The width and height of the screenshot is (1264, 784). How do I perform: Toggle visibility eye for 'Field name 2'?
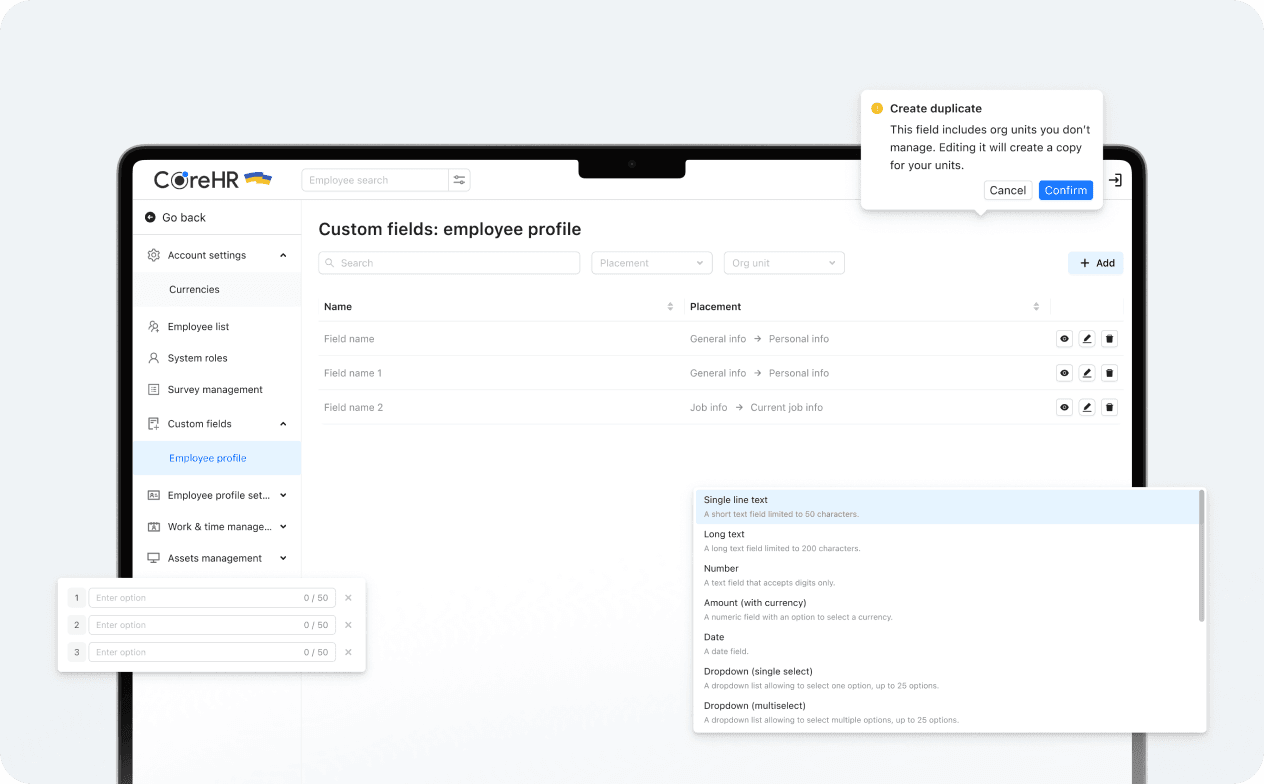coord(1064,407)
